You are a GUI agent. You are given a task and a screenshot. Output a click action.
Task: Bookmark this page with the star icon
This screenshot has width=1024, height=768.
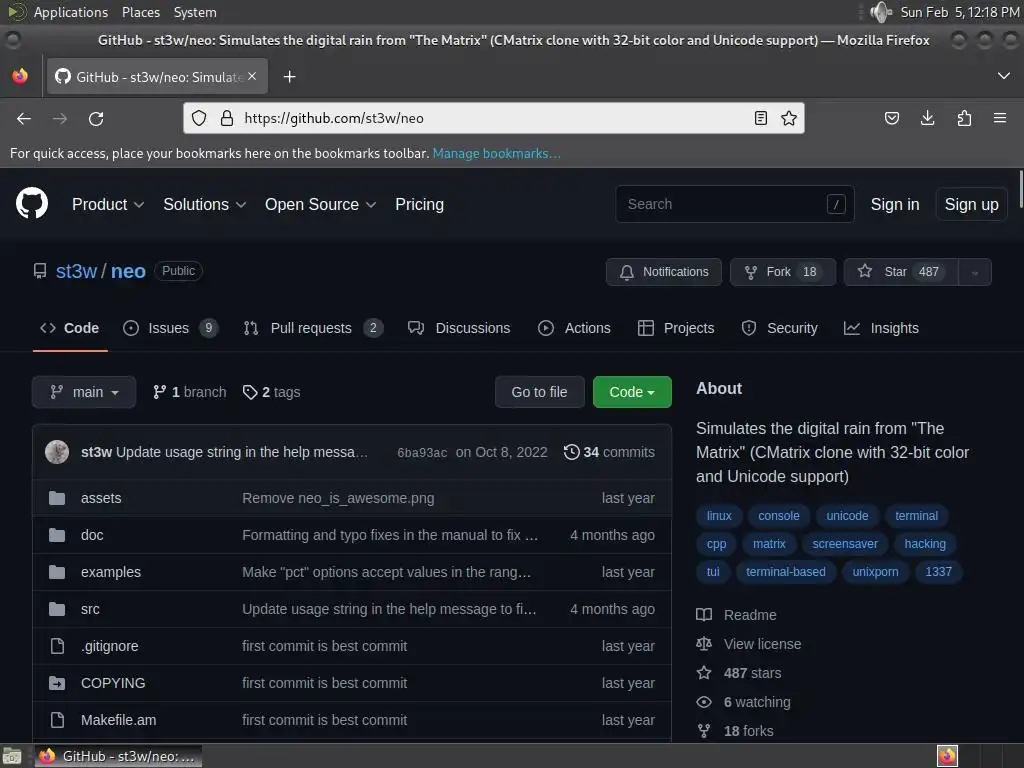click(x=789, y=118)
